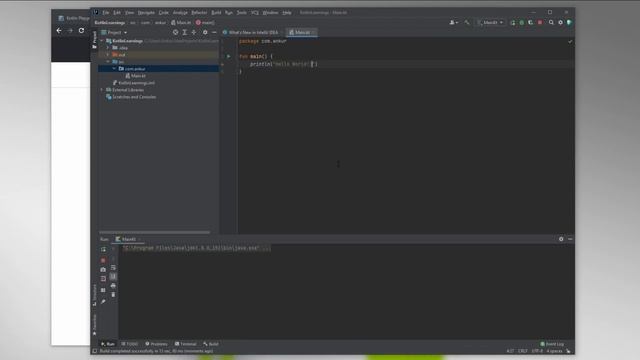Screen dimensions: 640x360
Task: Toggle scroll to end in Run console
Action: (113, 277)
